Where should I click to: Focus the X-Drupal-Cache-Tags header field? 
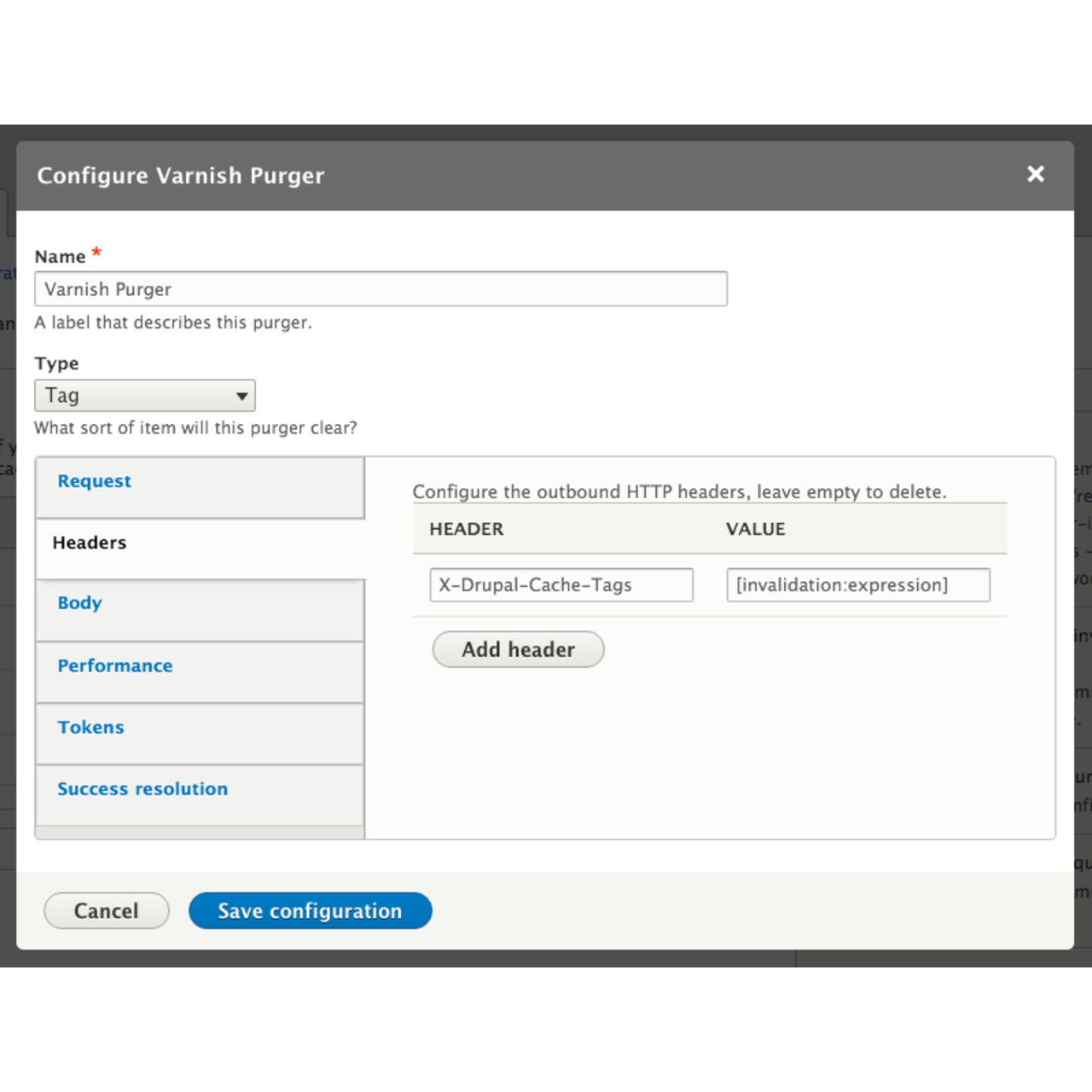pyautogui.click(x=561, y=585)
